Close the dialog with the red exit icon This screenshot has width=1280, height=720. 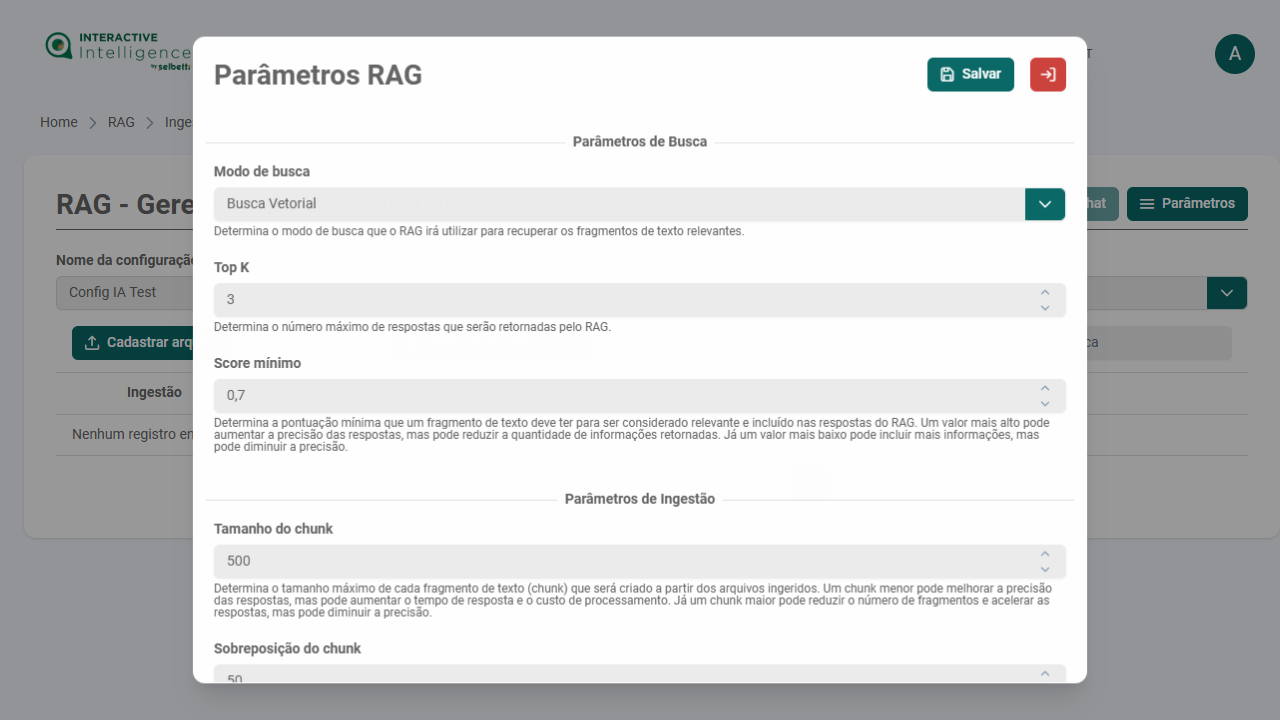[1048, 75]
